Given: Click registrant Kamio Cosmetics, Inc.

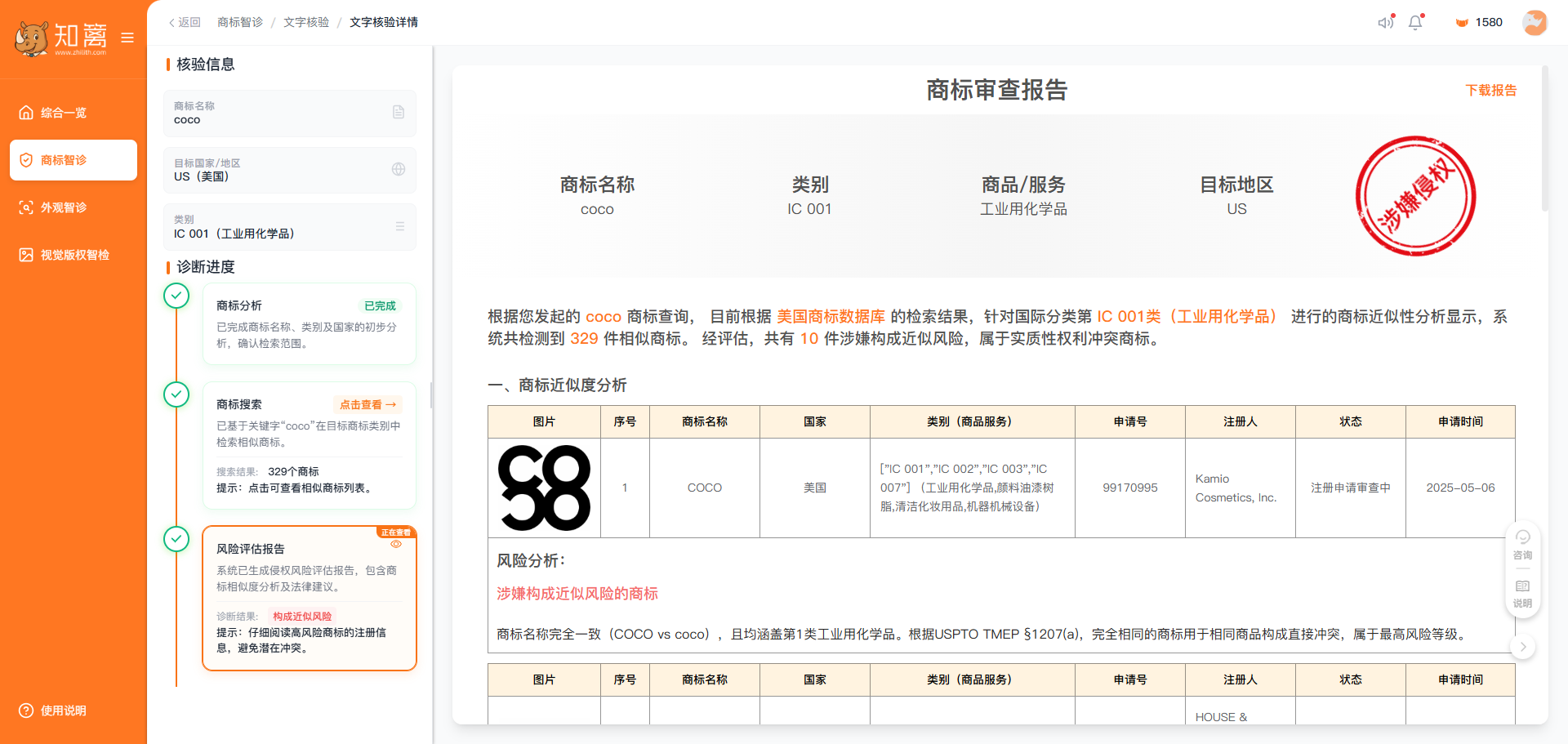Looking at the screenshot, I should click(x=1236, y=488).
